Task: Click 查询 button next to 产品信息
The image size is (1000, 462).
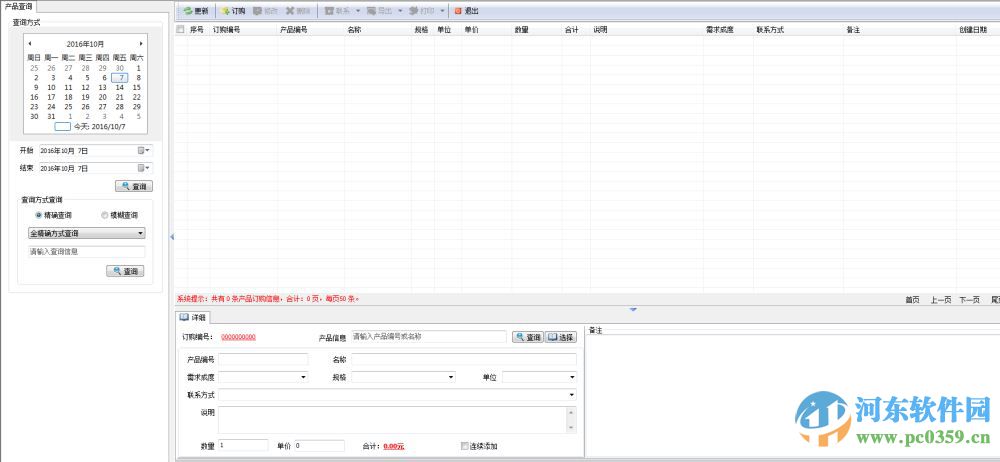Action: pyautogui.click(x=528, y=337)
